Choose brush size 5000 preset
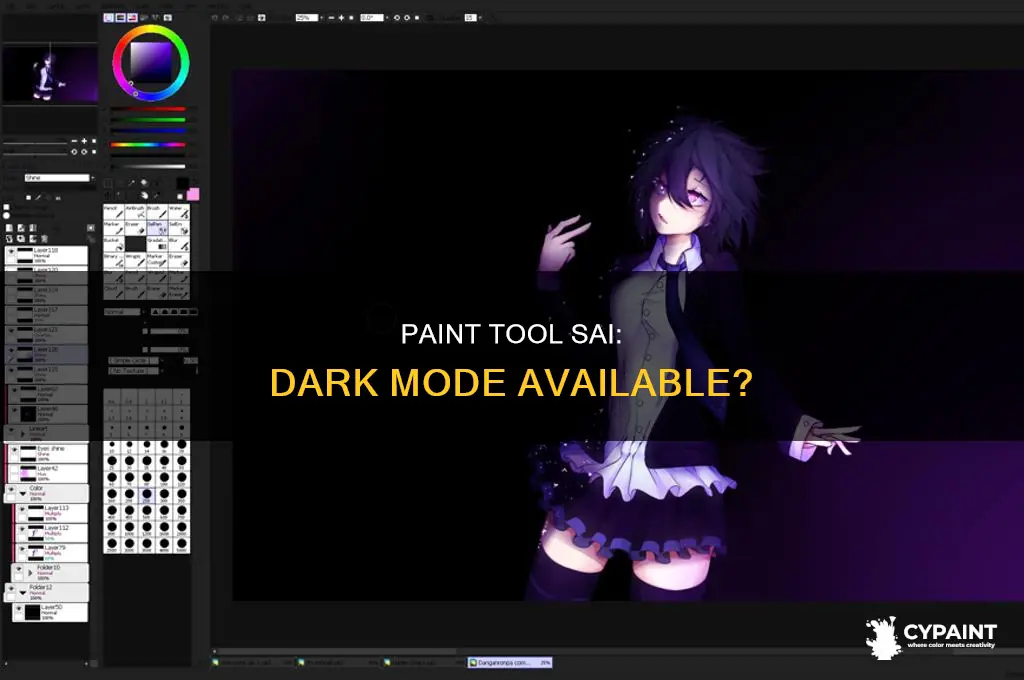The height and width of the screenshot is (680, 1024). click(x=181, y=545)
